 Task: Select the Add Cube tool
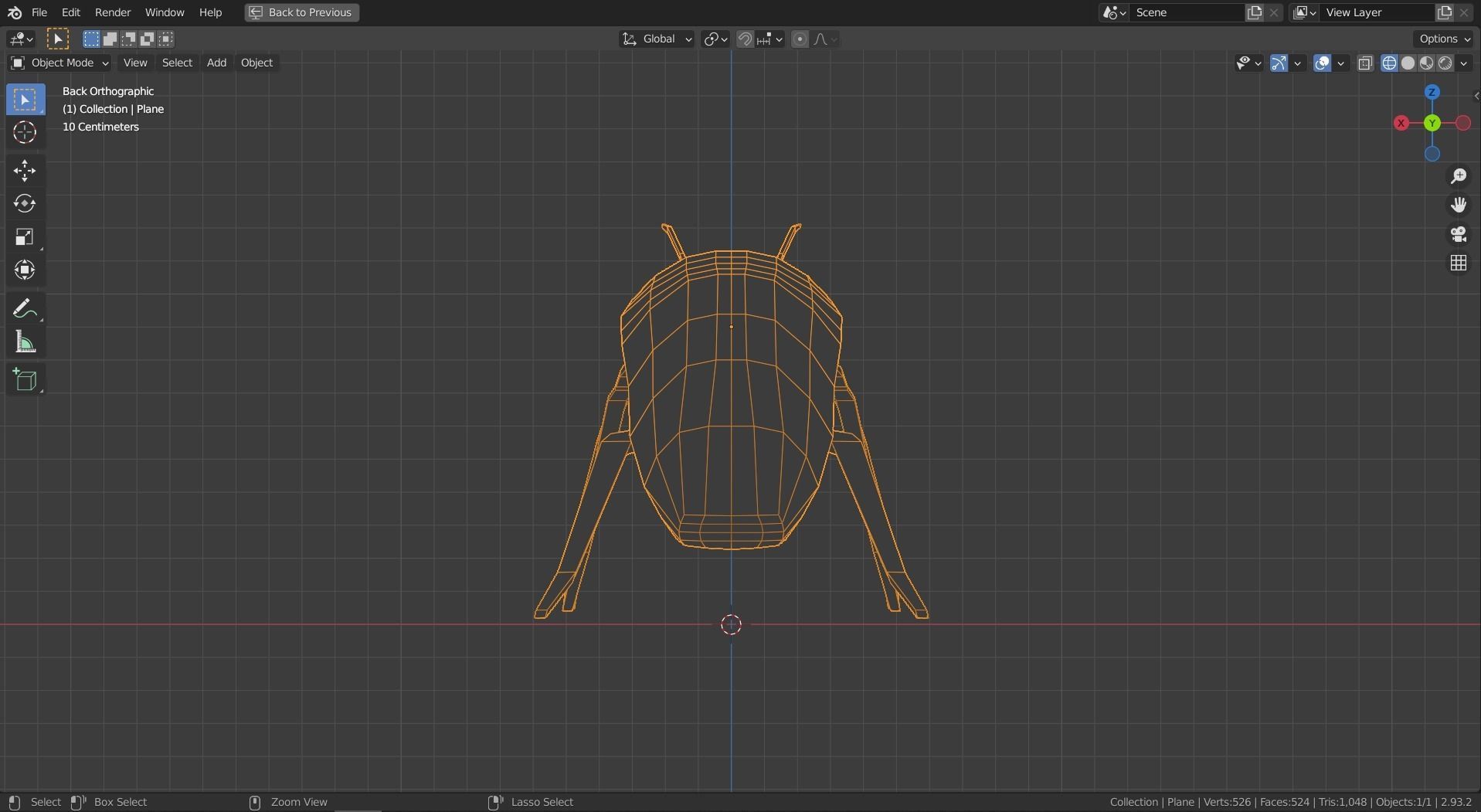[25, 379]
